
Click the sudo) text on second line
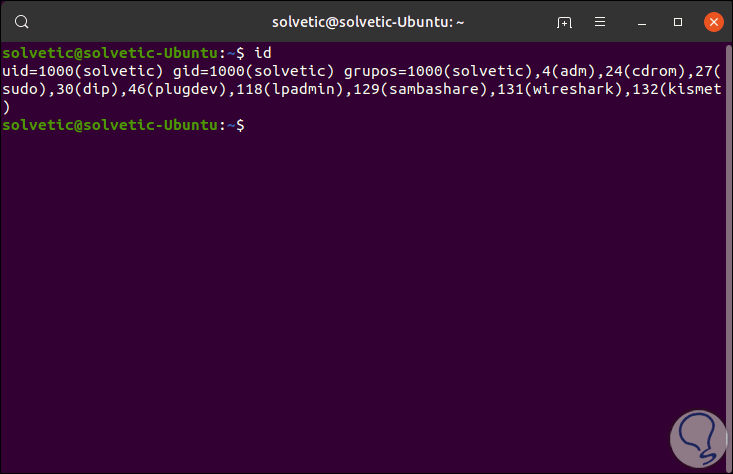(24, 89)
